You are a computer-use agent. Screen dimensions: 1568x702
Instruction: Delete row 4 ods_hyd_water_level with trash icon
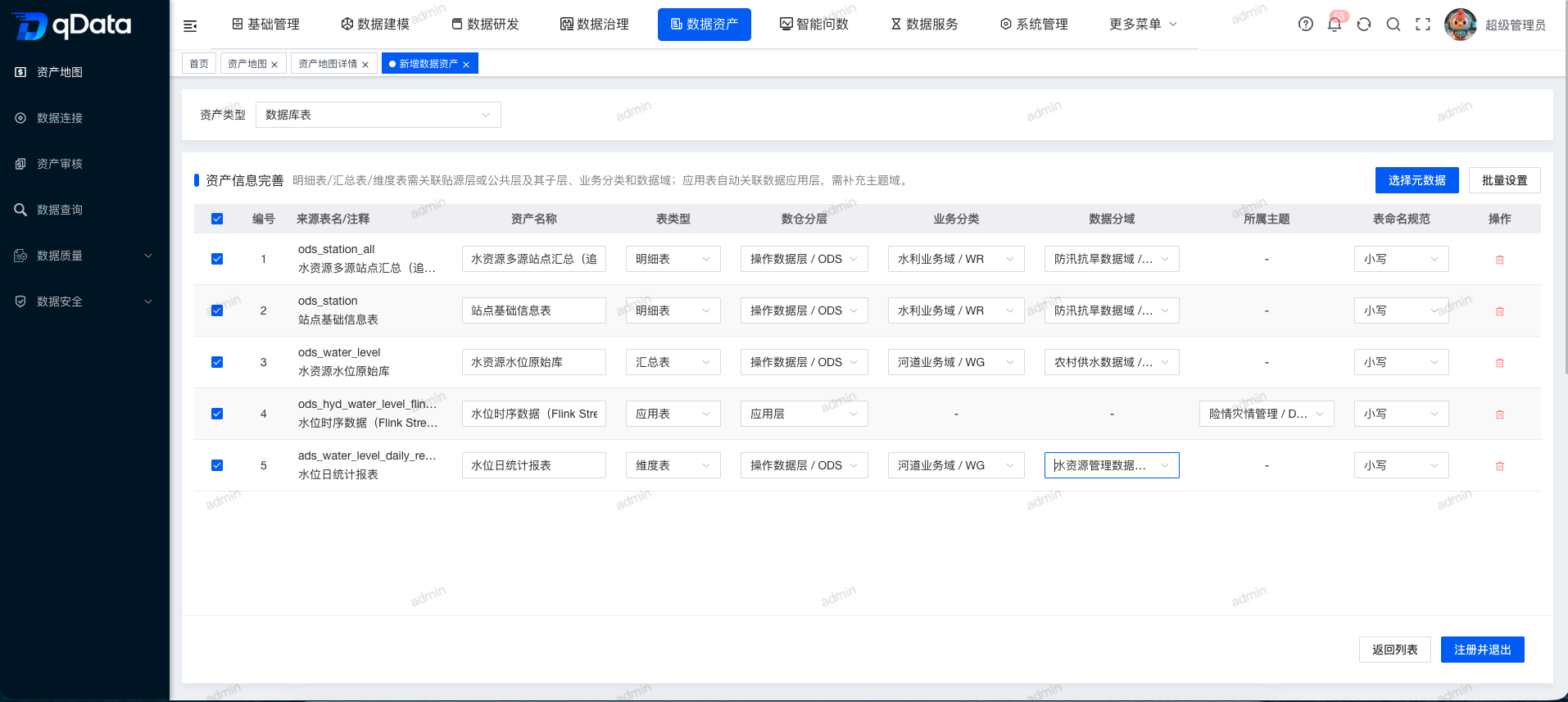click(x=1500, y=414)
